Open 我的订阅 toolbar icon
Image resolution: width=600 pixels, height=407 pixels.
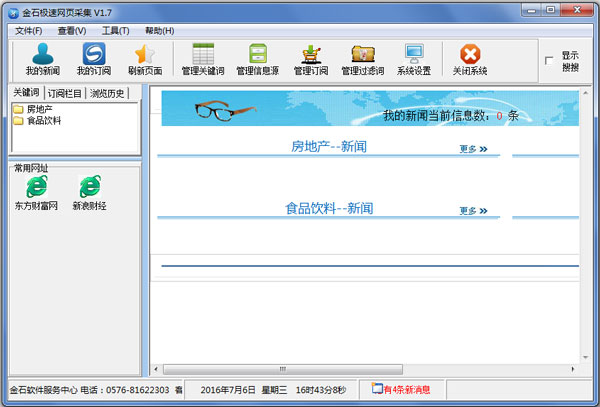pos(94,59)
